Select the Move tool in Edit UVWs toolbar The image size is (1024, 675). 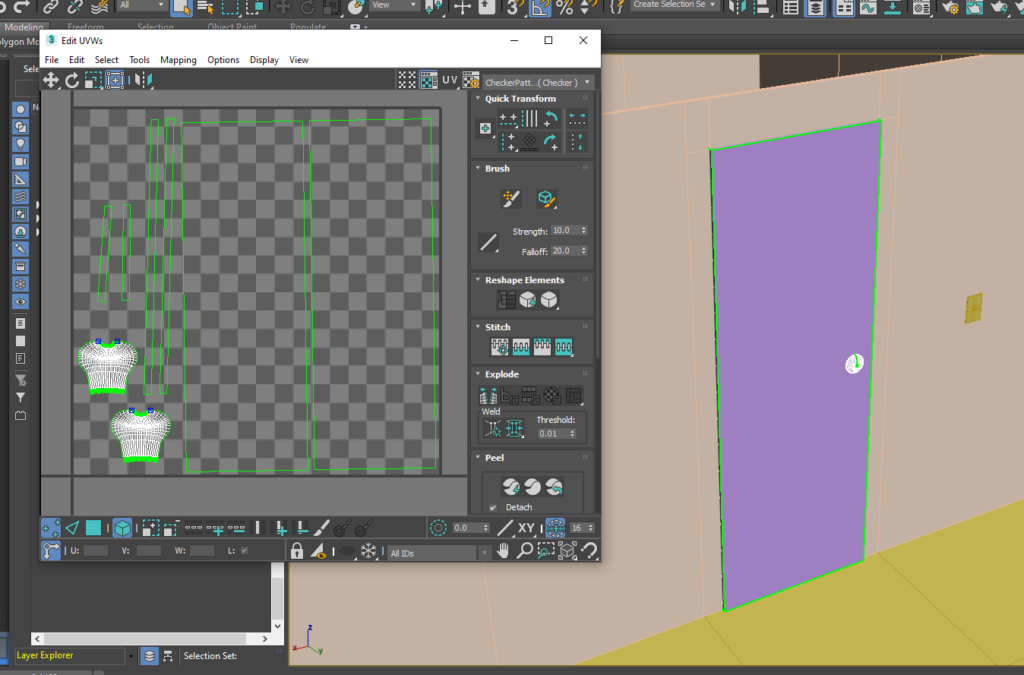(x=50, y=80)
